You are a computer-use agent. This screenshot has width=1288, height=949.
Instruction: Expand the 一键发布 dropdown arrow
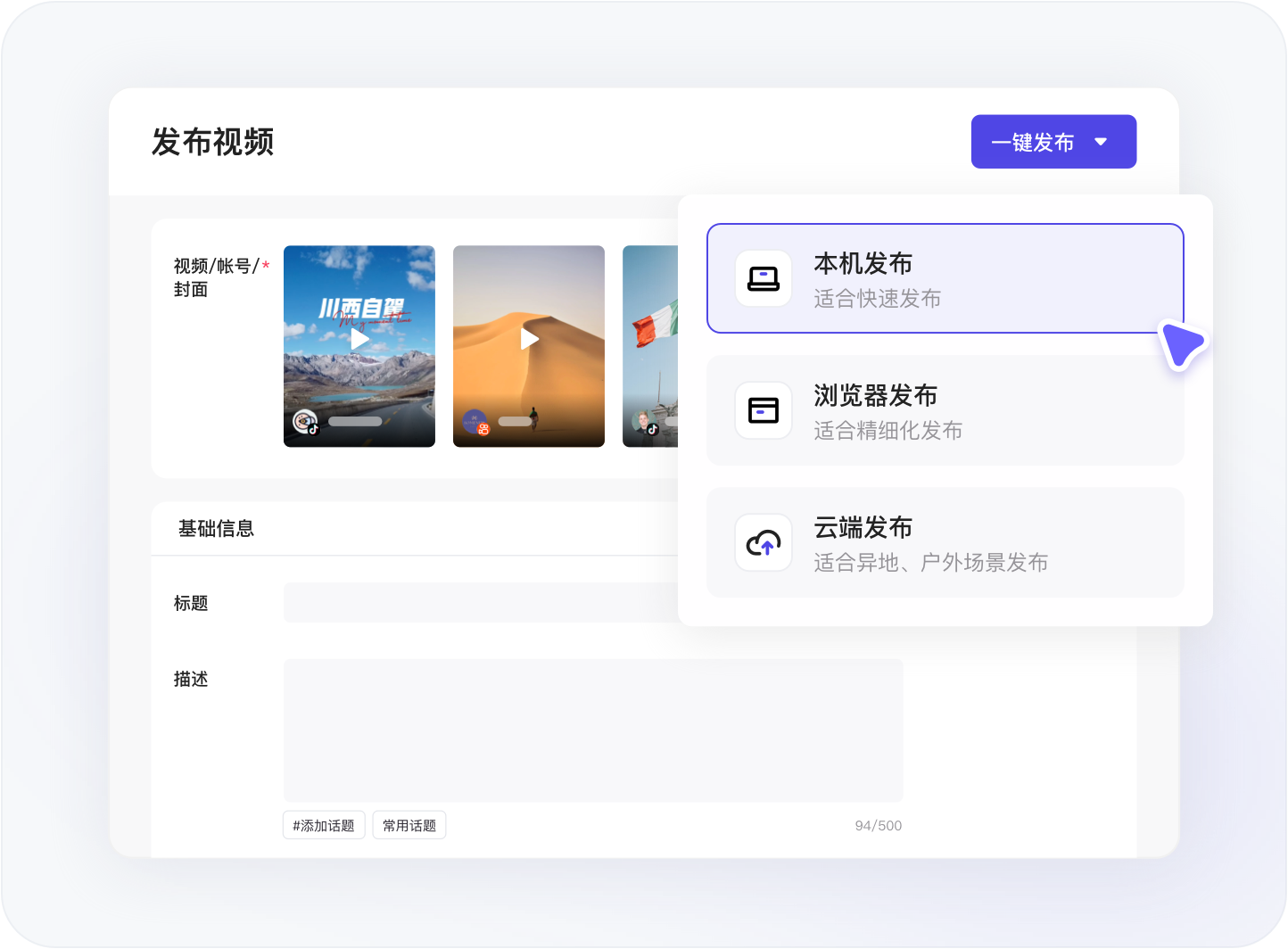1101,142
